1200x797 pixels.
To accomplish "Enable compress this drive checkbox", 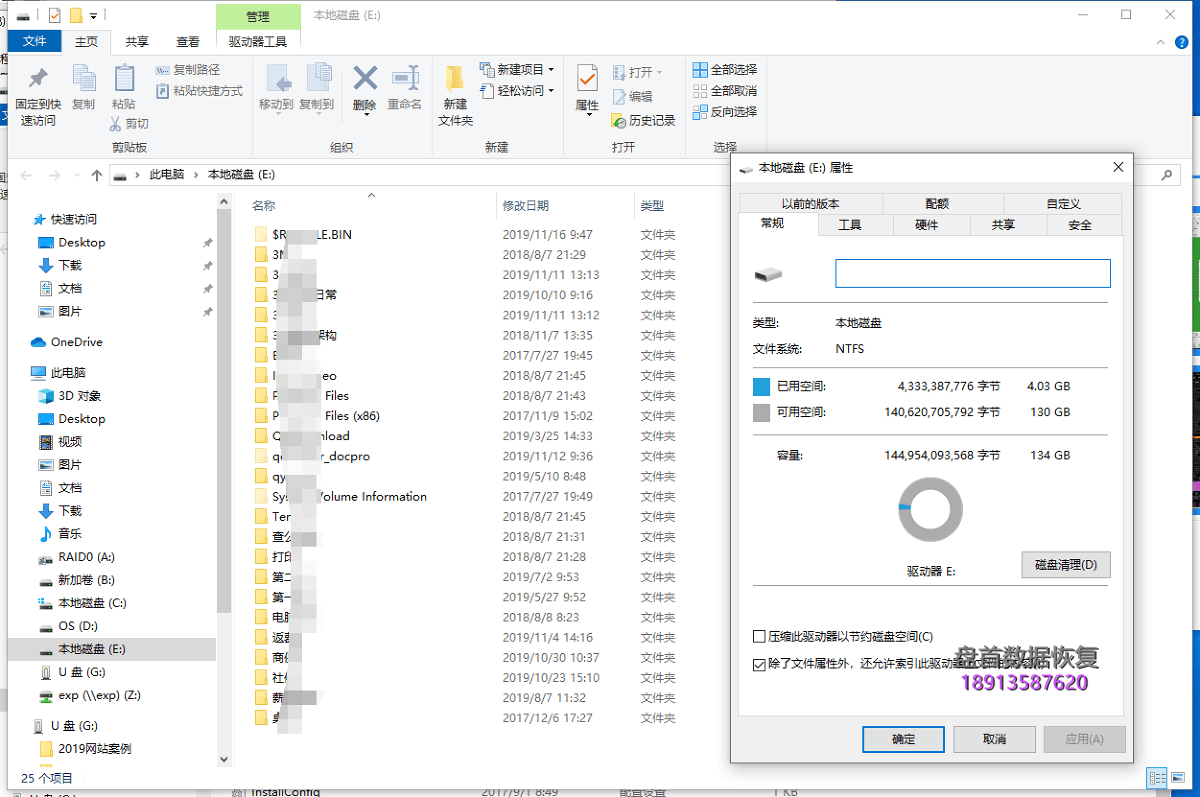I will pos(759,637).
